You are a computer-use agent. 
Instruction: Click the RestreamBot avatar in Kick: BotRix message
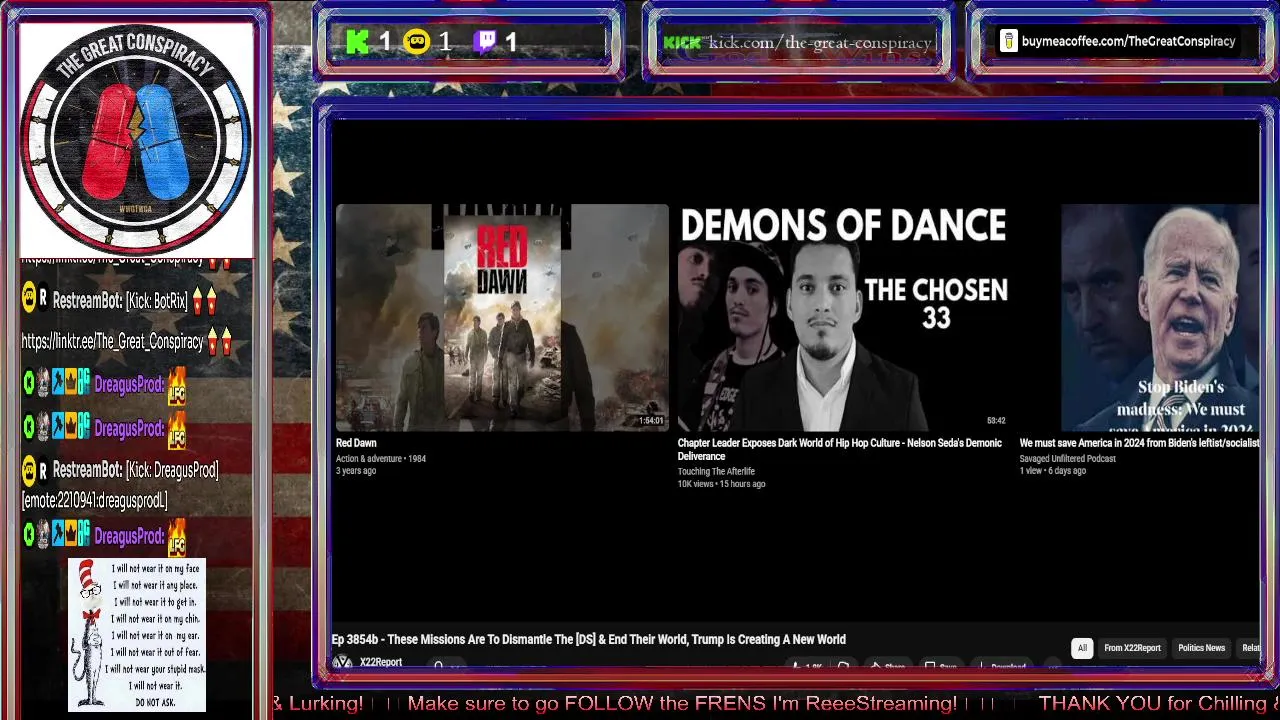click(29, 297)
